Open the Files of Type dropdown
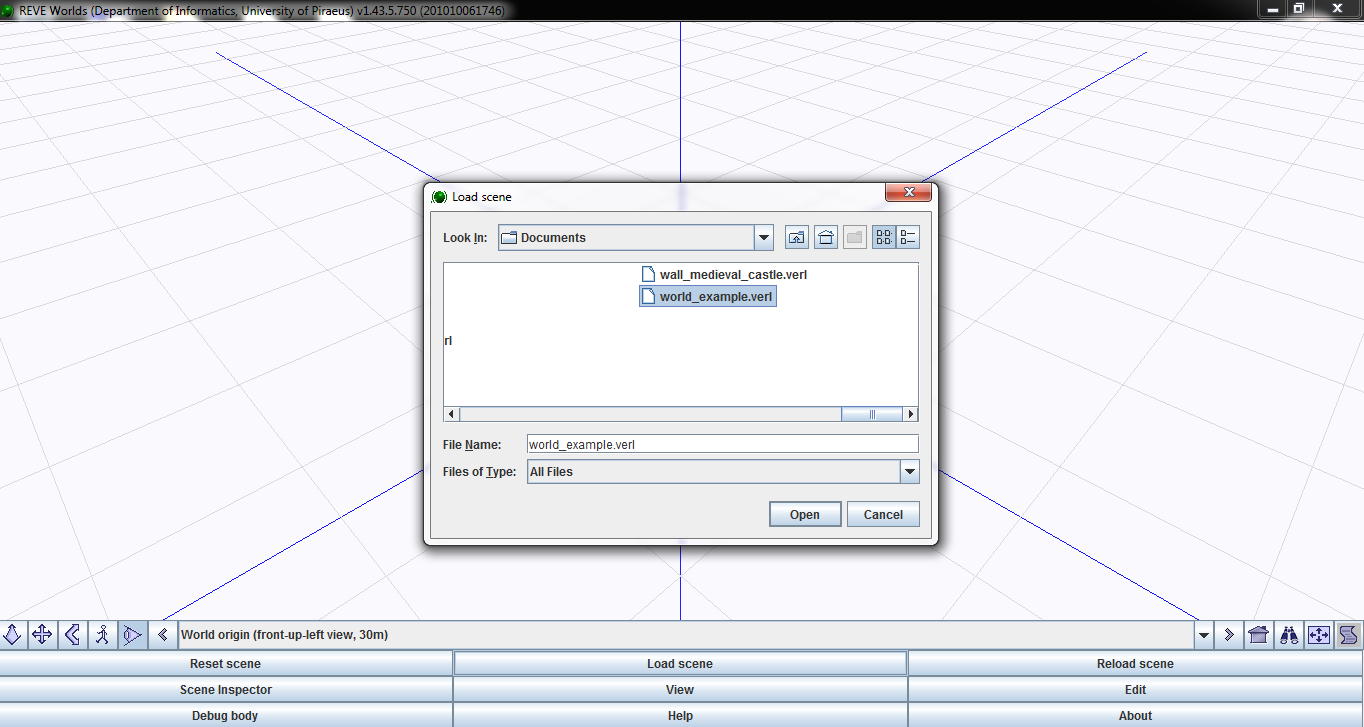 909,472
